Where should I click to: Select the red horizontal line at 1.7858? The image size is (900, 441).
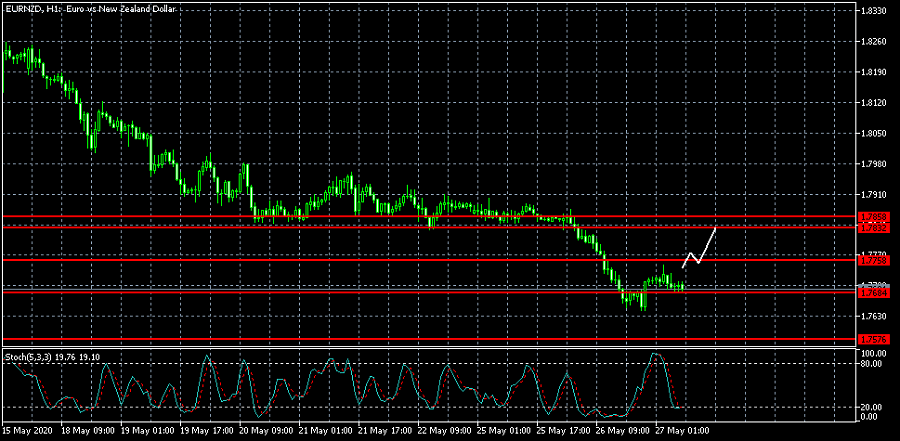pos(429,216)
